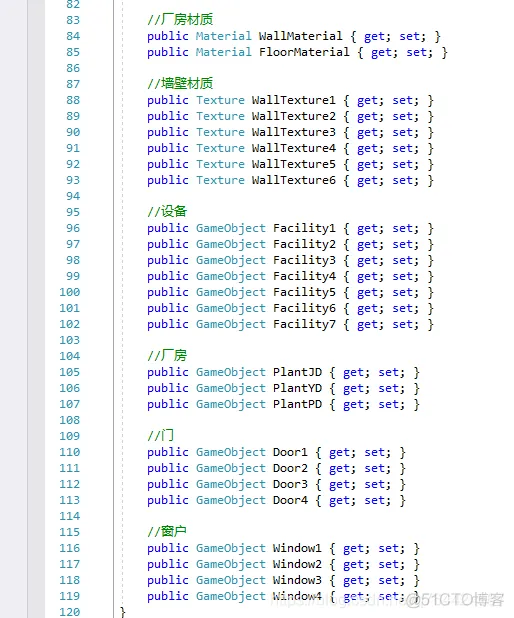Click Window2 identifier
Image resolution: width=514 pixels, height=618 pixels.
click(x=297, y=564)
